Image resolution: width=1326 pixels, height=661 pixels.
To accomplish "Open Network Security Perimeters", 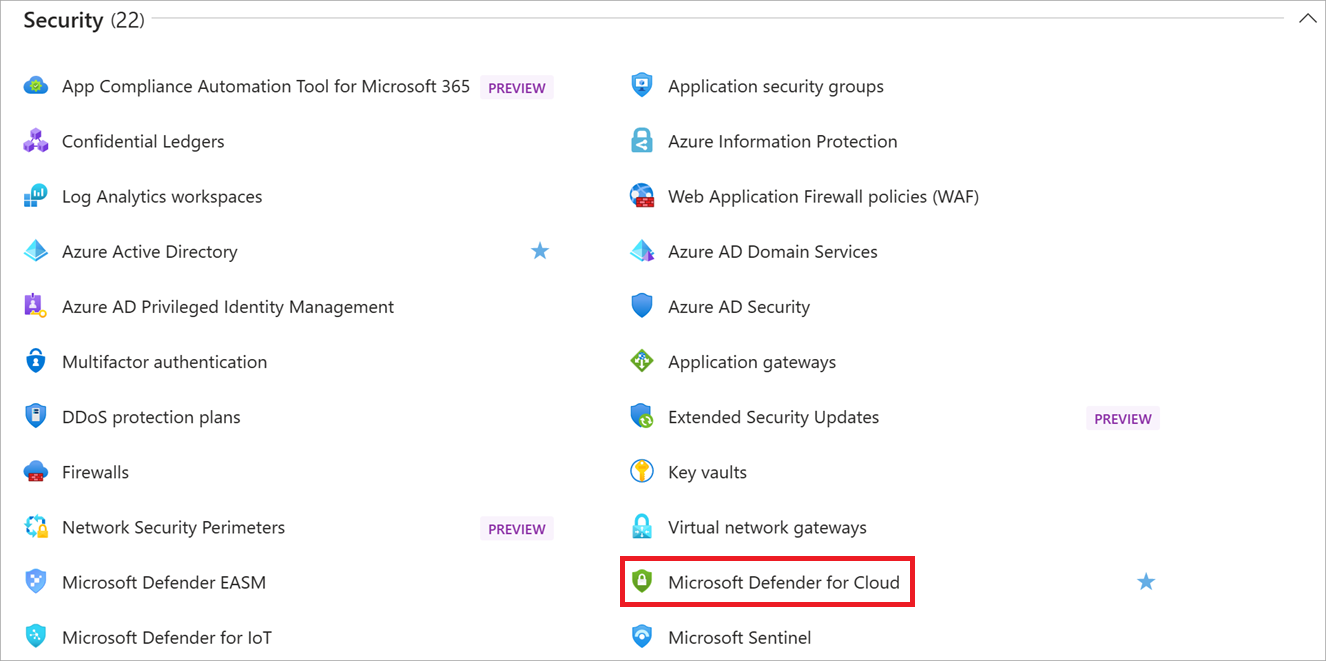I will (x=173, y=526).
